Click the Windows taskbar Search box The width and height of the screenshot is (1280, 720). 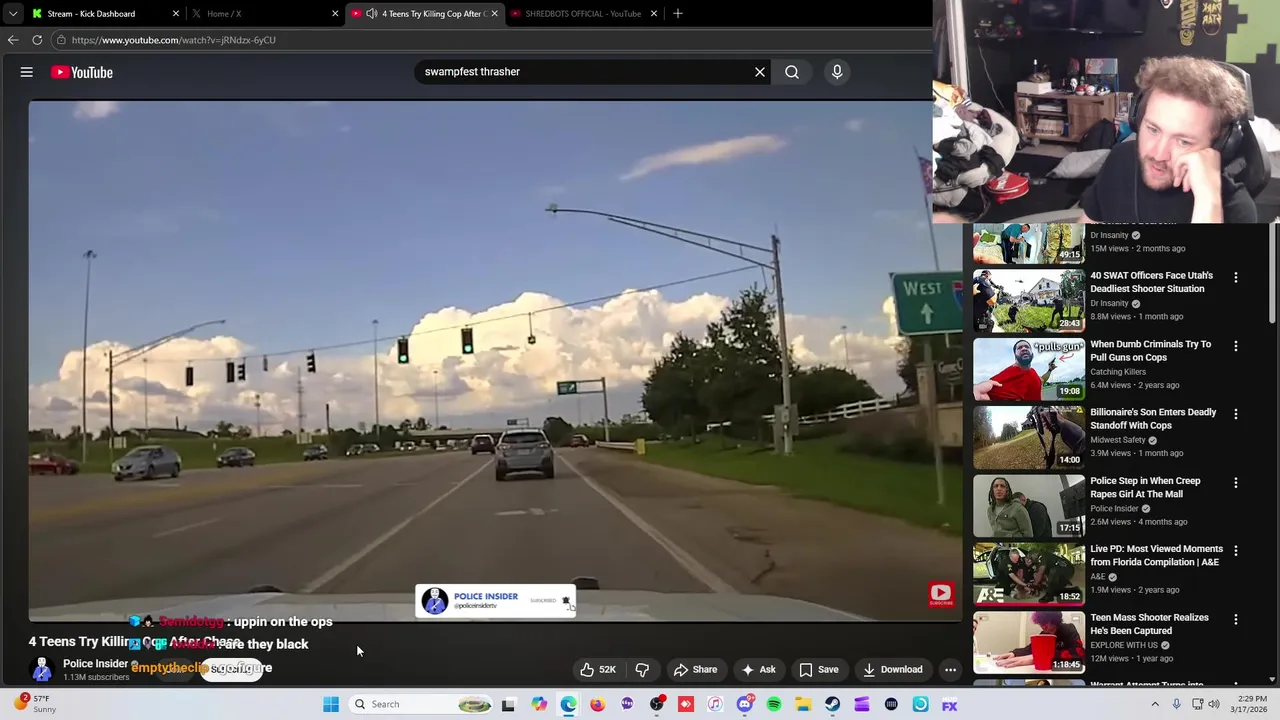(420, 704)
